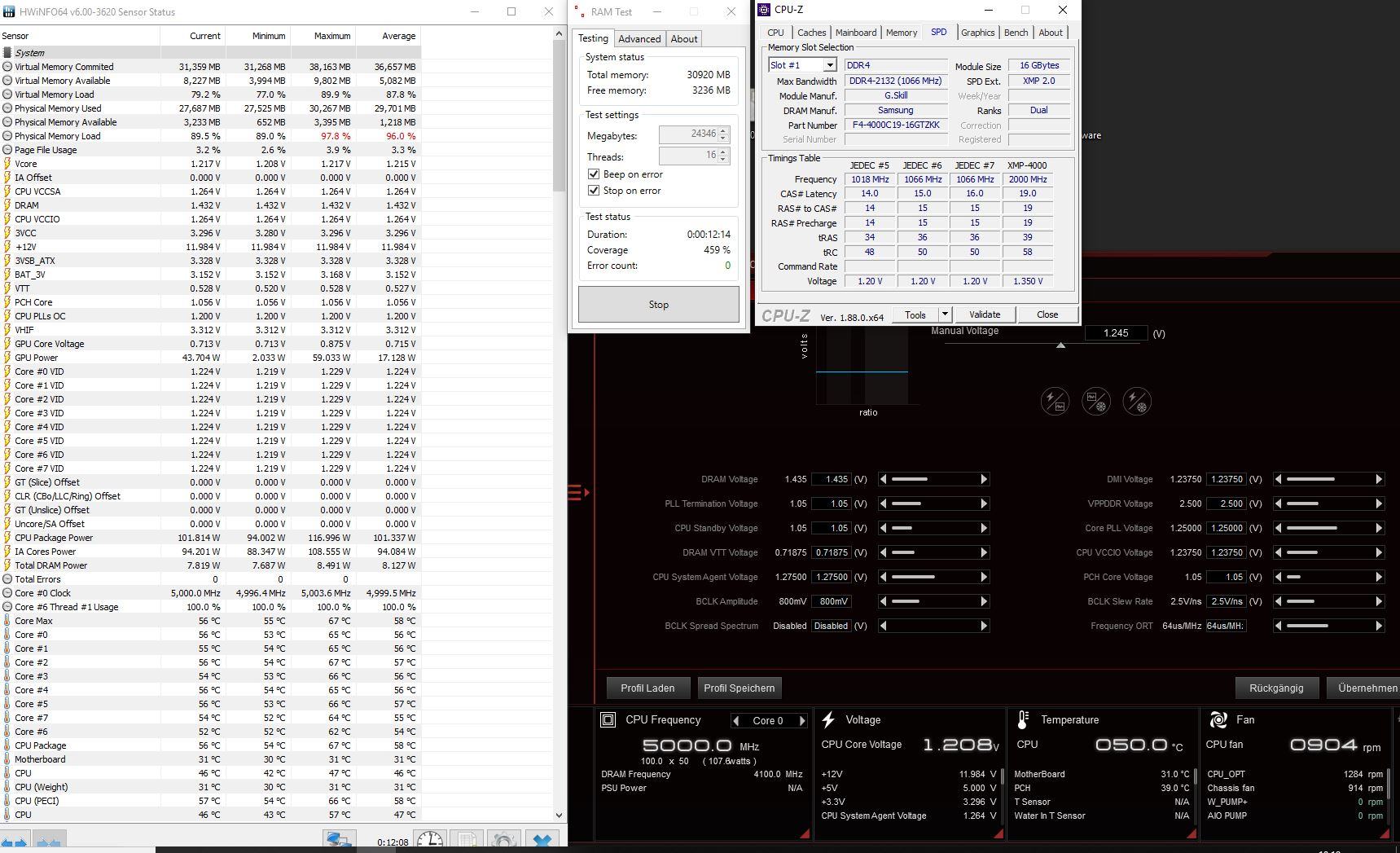Click the red side panel expand arrow

[578, 492]
